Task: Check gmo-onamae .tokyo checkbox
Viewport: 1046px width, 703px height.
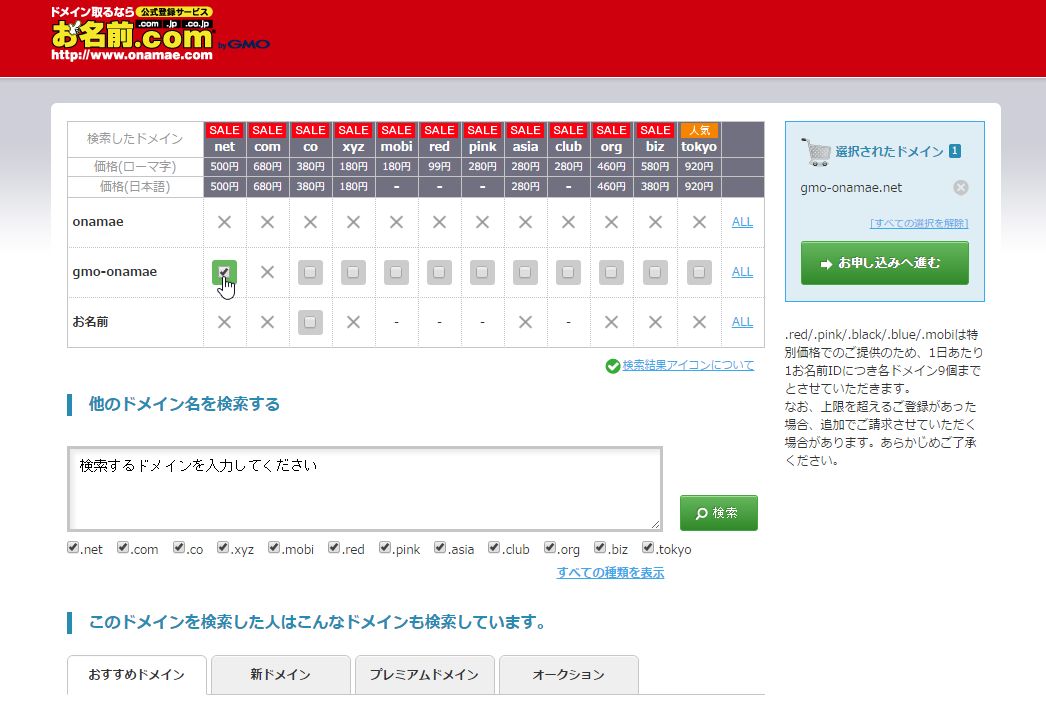Action: 699,272
